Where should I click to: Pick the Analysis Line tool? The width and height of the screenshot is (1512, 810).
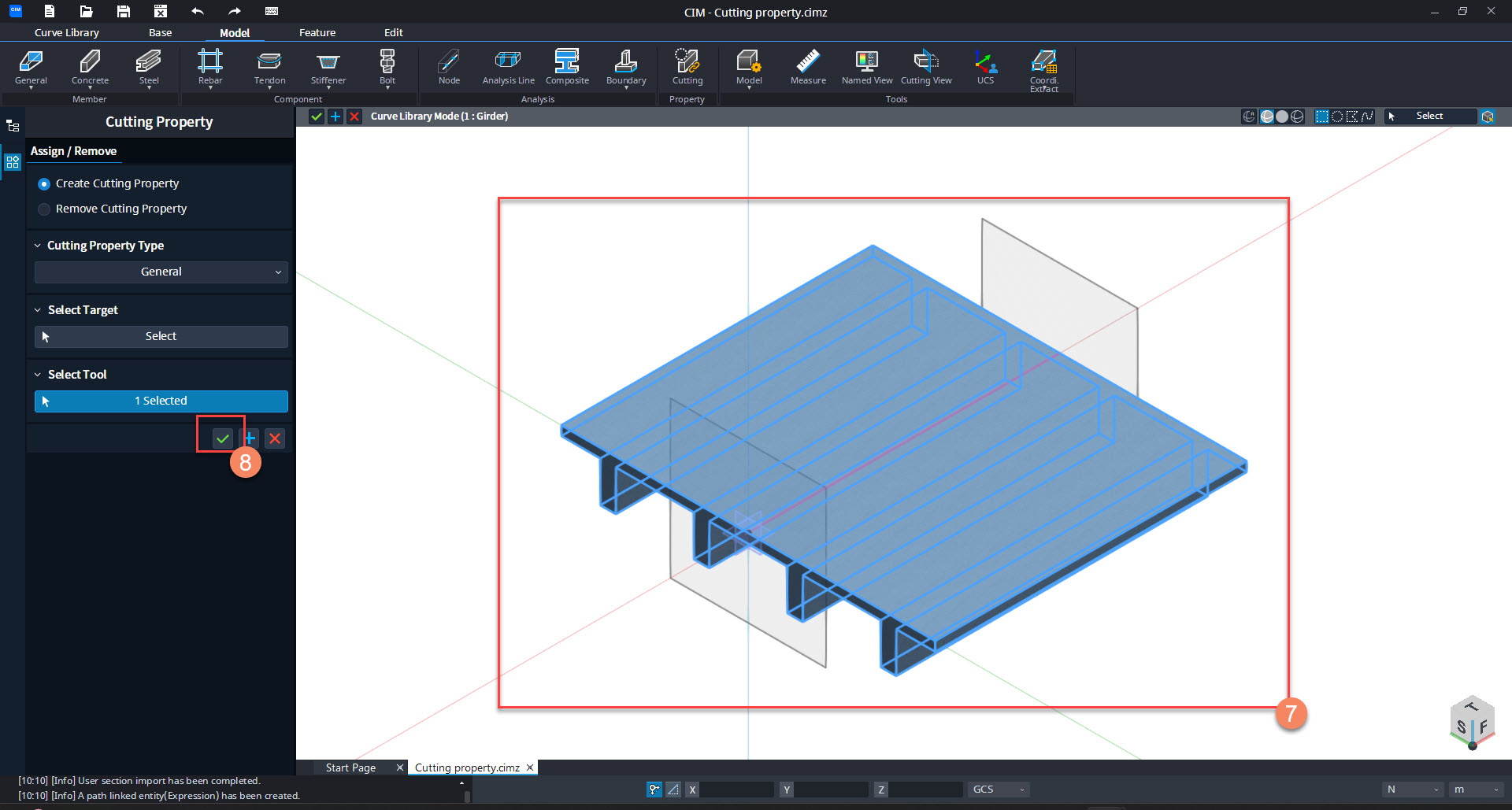pos(508,67)
